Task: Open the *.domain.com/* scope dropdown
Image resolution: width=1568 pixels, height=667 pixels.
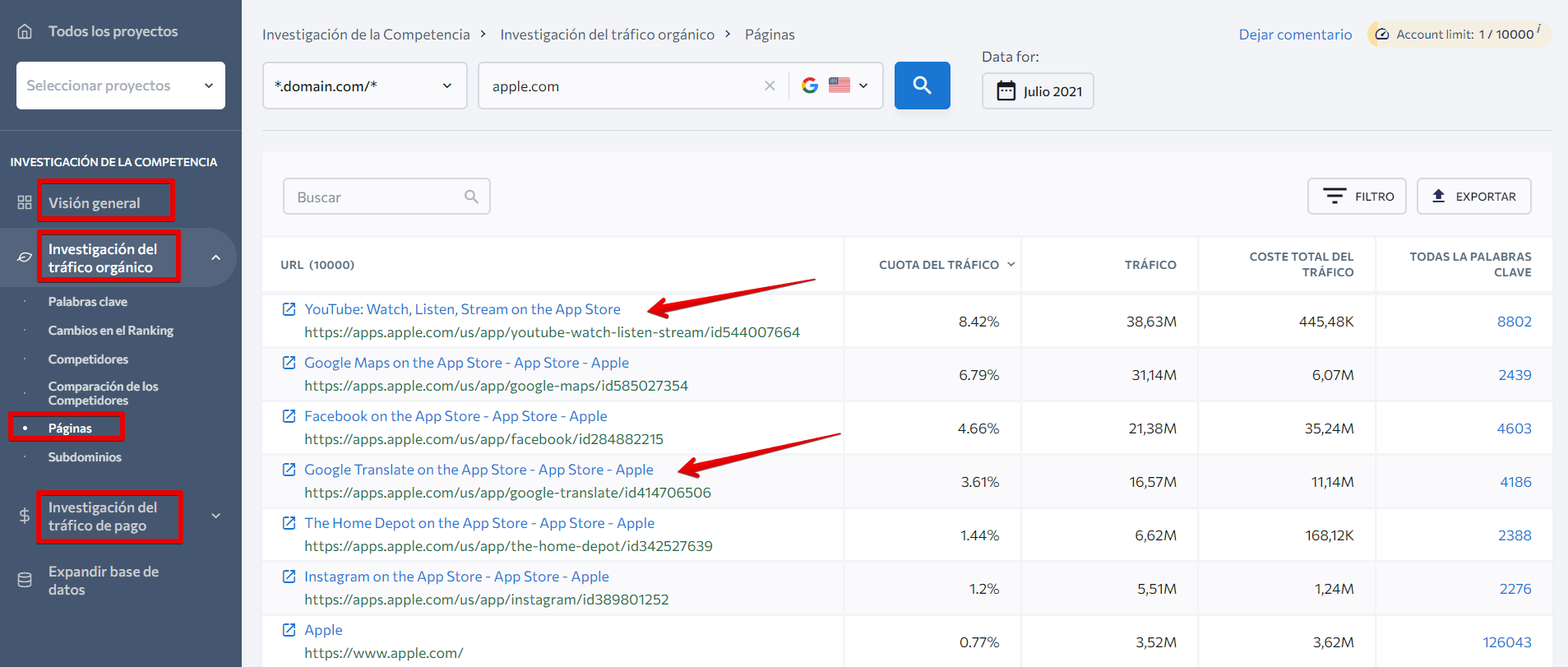Action: tap(364, 86)
